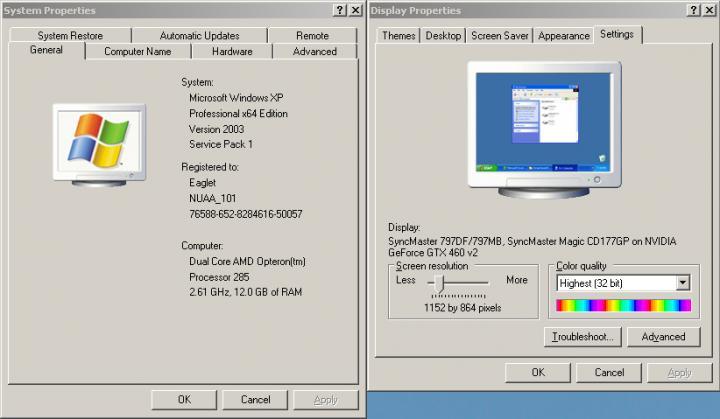Select the Computer Name tab
The width and height of the screenshot is (720, 419).
pos(137,51)
